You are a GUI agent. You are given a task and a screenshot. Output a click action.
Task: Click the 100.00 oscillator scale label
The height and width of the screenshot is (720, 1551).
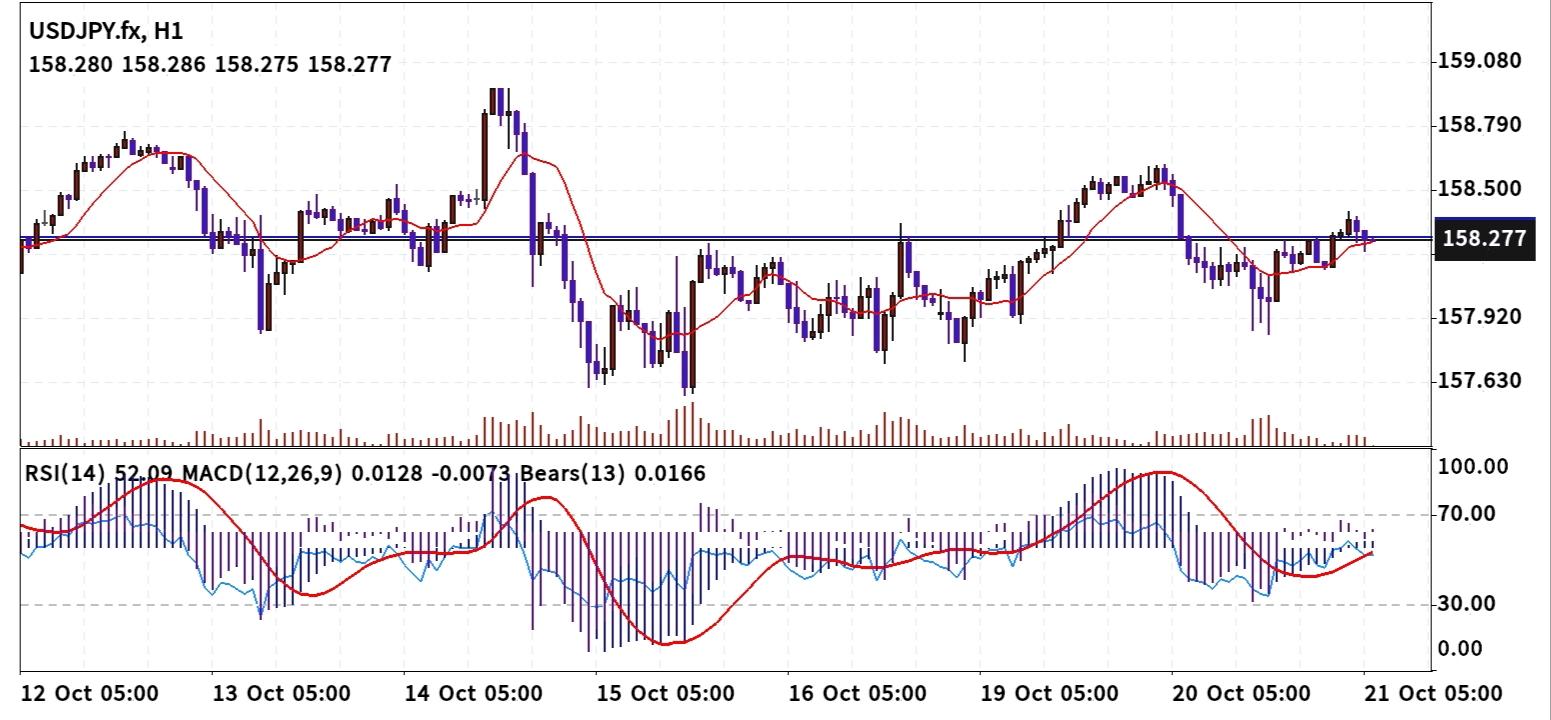[x=1472, y=467]
